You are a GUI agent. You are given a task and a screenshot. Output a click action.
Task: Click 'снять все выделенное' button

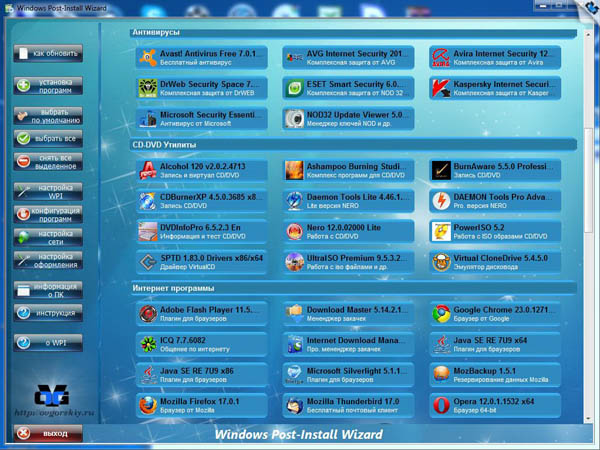(48, 162)
